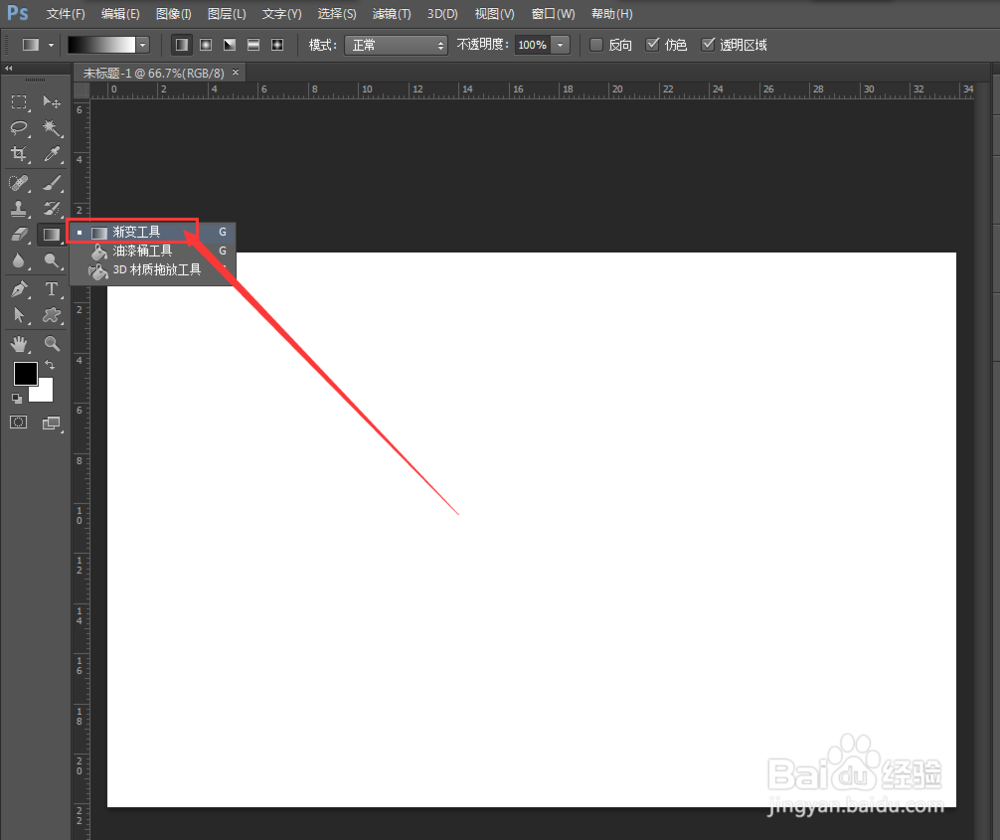Image resolution: width=1000 pixels, height=840 pixels.
Task: Choose Linear Gradient style
Action: (x=182, y=45)
